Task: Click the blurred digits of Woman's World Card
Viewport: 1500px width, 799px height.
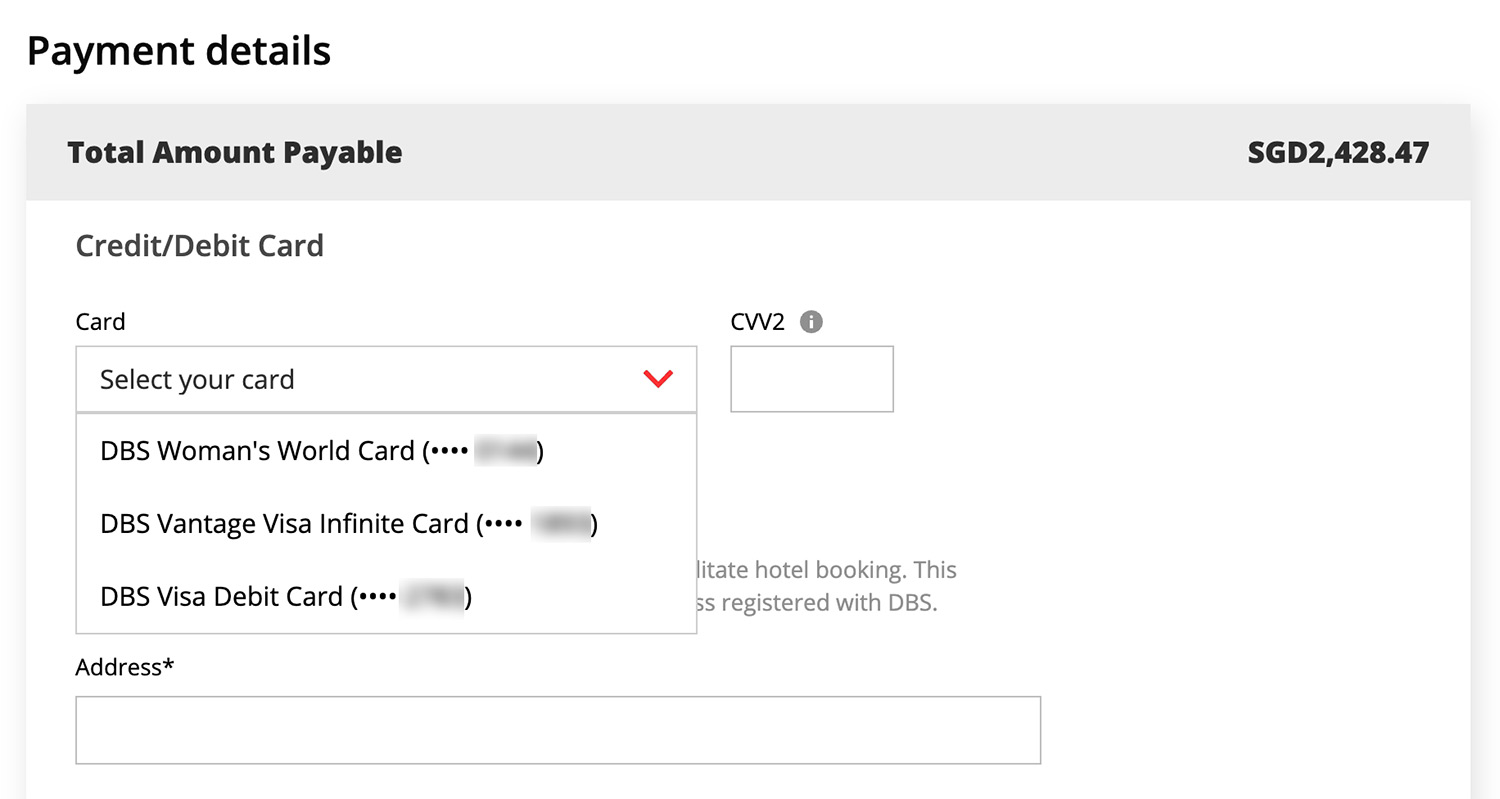Action: pyautogui.click(x=506, y=451)
